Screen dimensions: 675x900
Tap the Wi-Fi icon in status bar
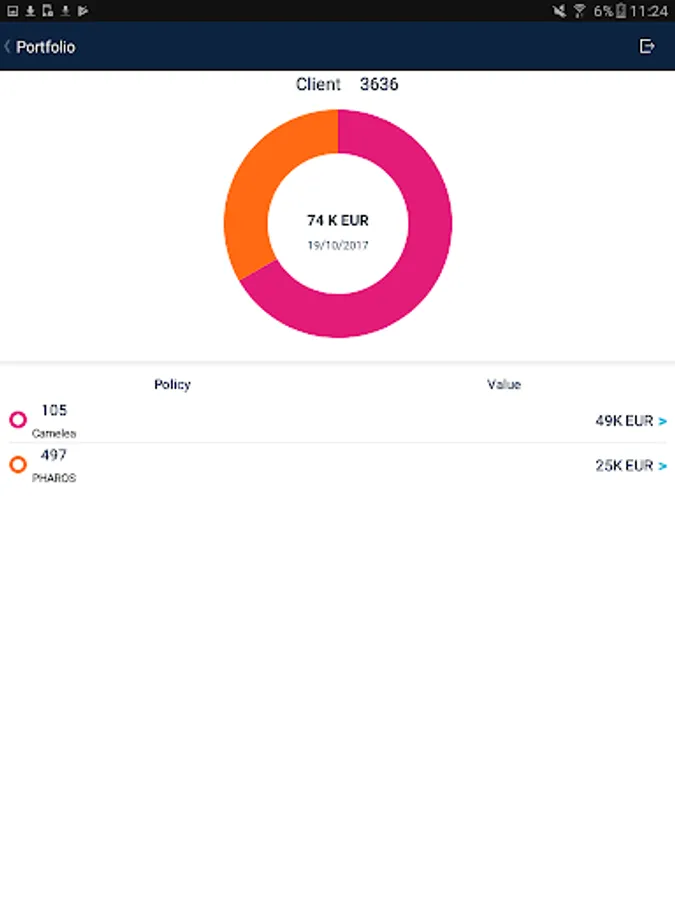click(579, 11)
